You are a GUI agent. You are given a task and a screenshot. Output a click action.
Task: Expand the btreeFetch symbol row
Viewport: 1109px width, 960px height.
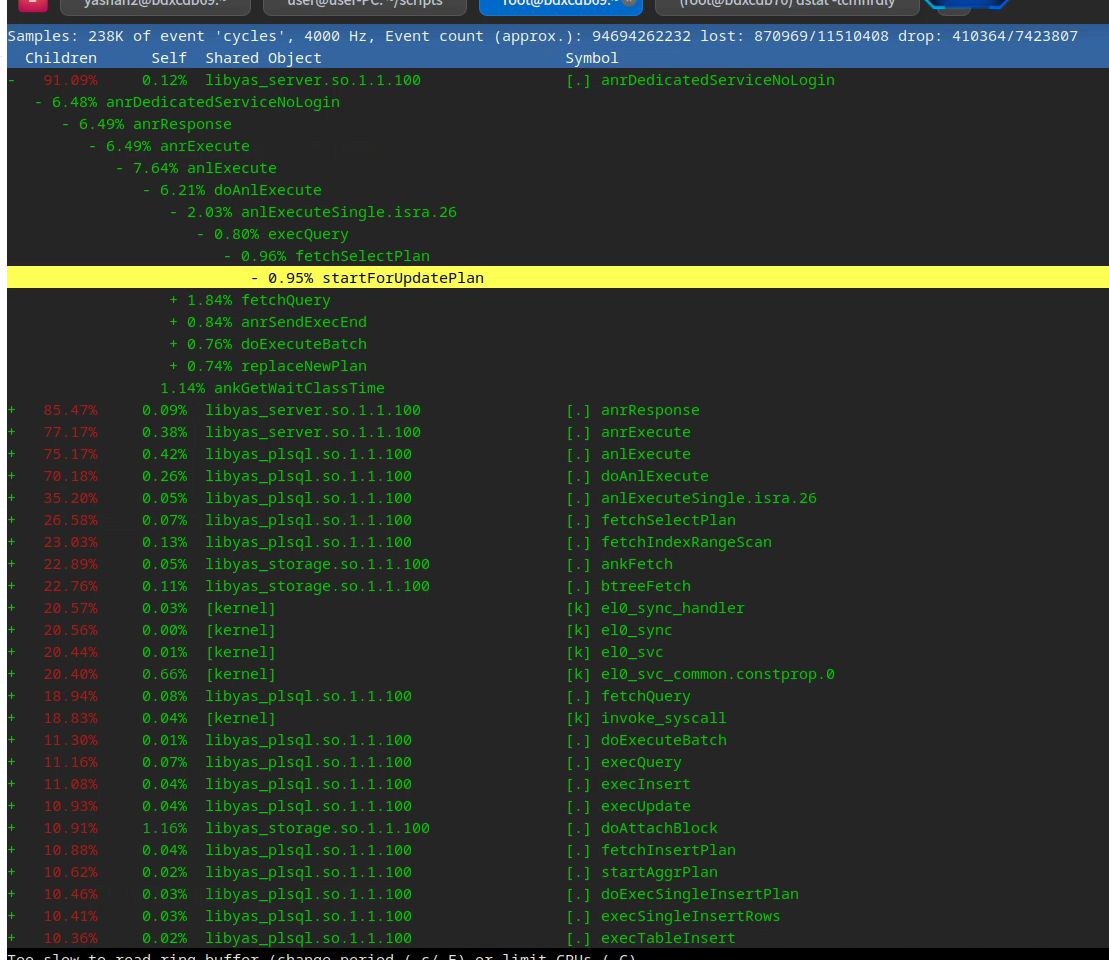(x=12, y=586)
